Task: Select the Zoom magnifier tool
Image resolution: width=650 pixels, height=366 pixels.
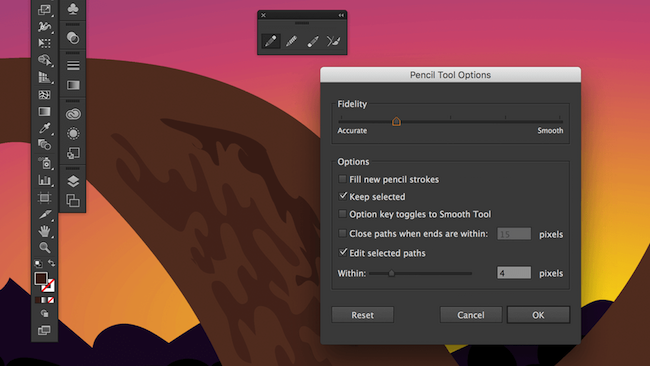Action: [44, 247]
